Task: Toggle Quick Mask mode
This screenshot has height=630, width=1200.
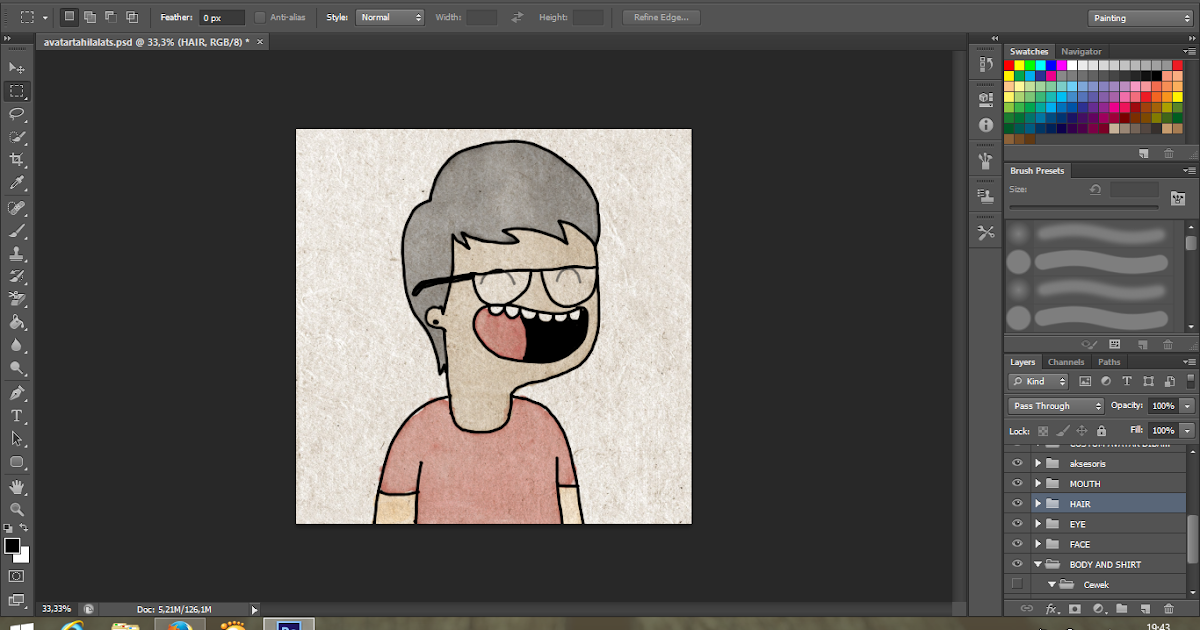Action: point(17,576)
